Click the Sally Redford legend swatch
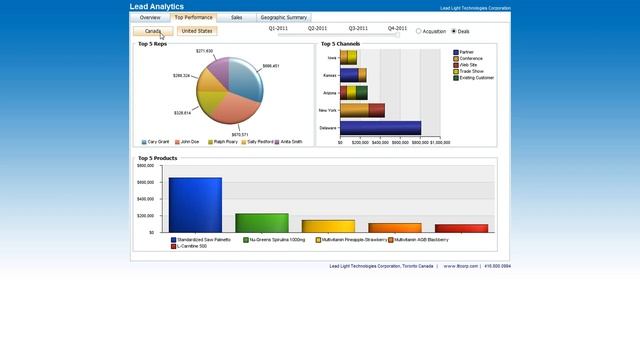The width and height of the screenshot is (640, 360). [244, 142]
